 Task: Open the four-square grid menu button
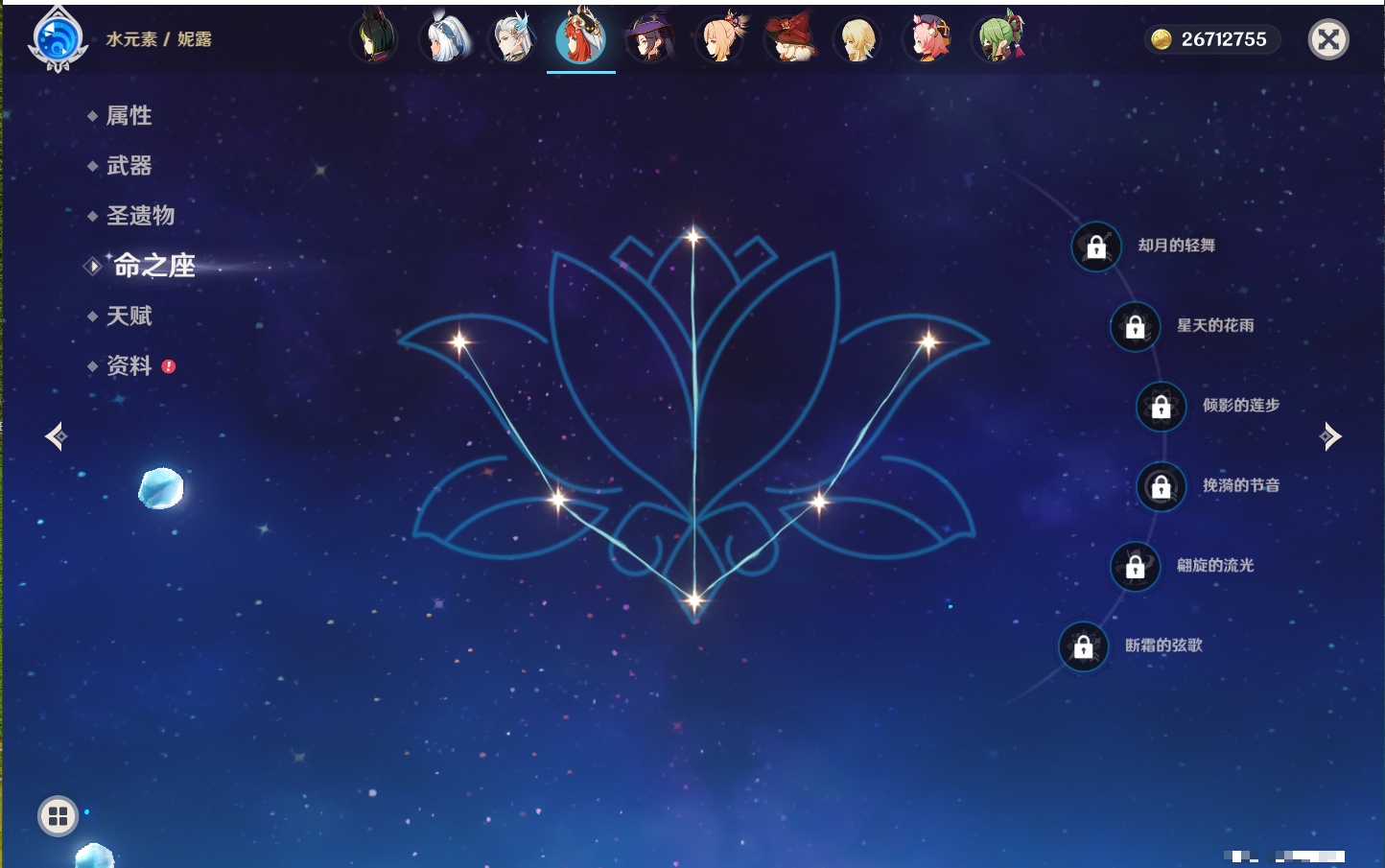tap(58, 816)
